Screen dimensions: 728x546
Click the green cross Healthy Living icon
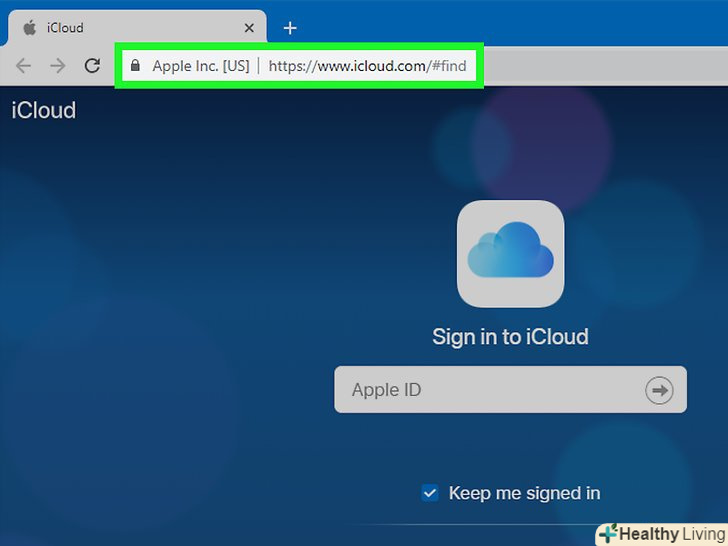click(607, 533)
